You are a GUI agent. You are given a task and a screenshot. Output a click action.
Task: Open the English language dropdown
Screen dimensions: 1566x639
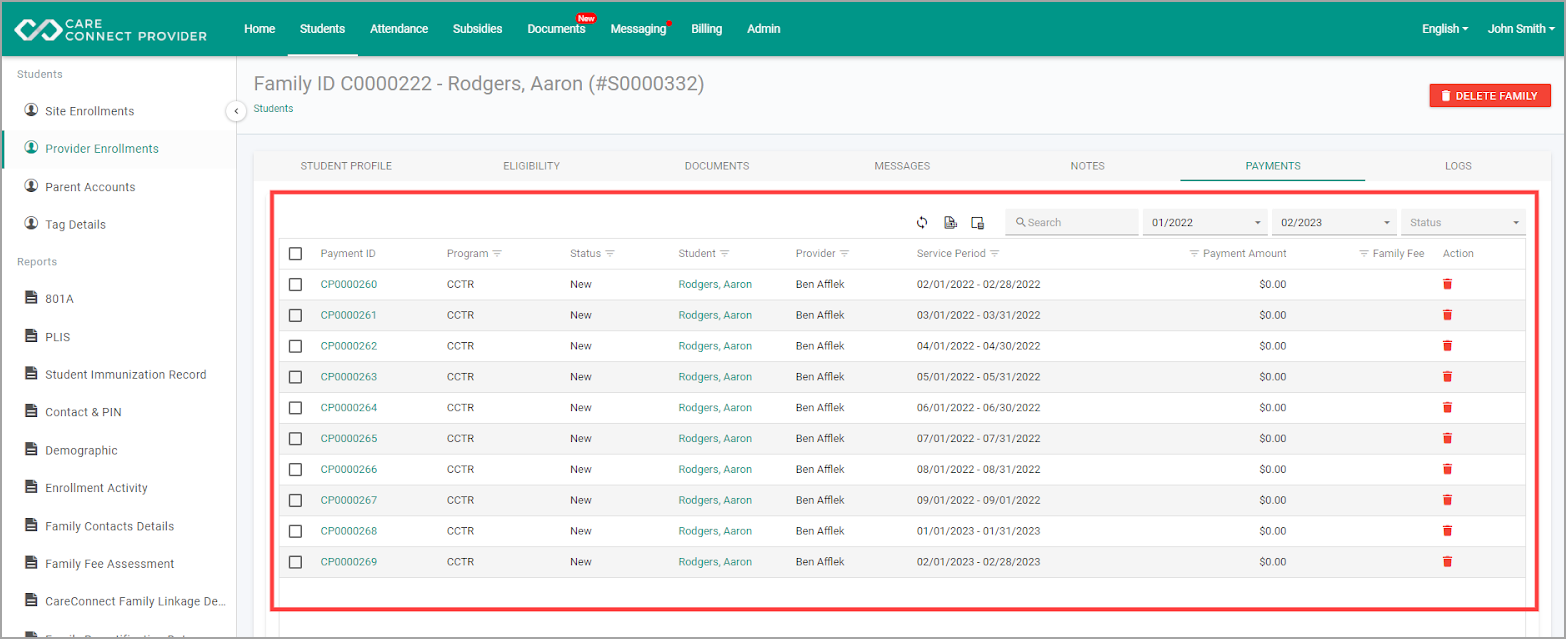pos(1445,29)
